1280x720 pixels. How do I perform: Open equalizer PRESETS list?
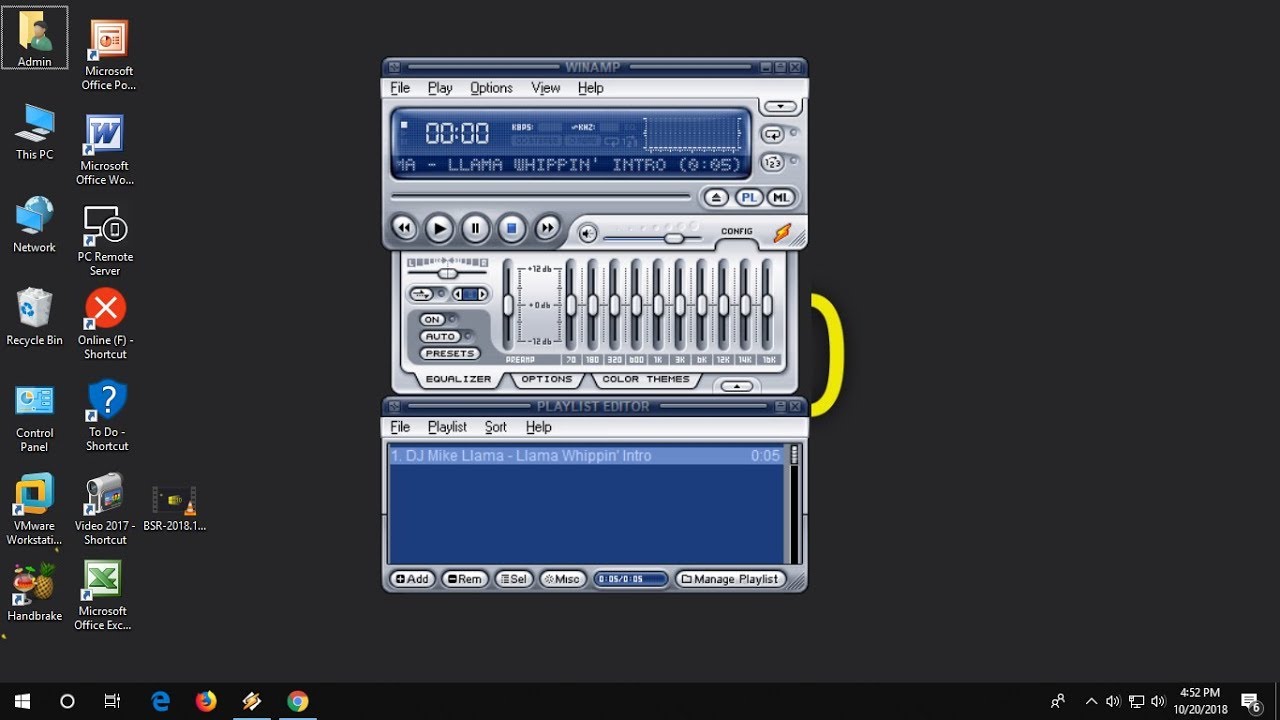[450, 353]
